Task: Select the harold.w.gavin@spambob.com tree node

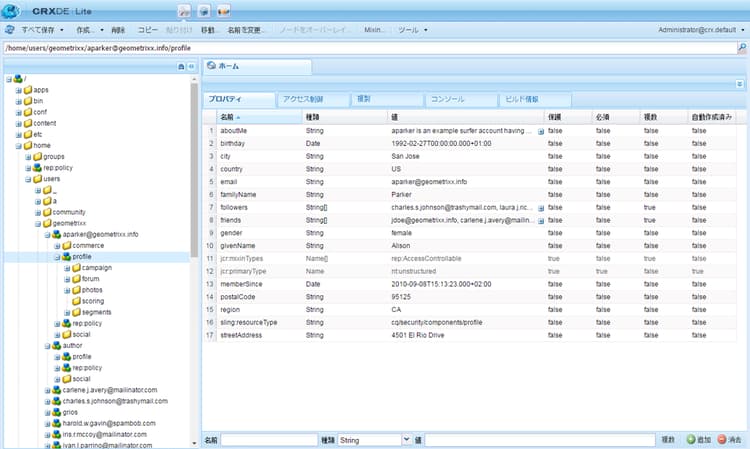Action: click(109, 424)
